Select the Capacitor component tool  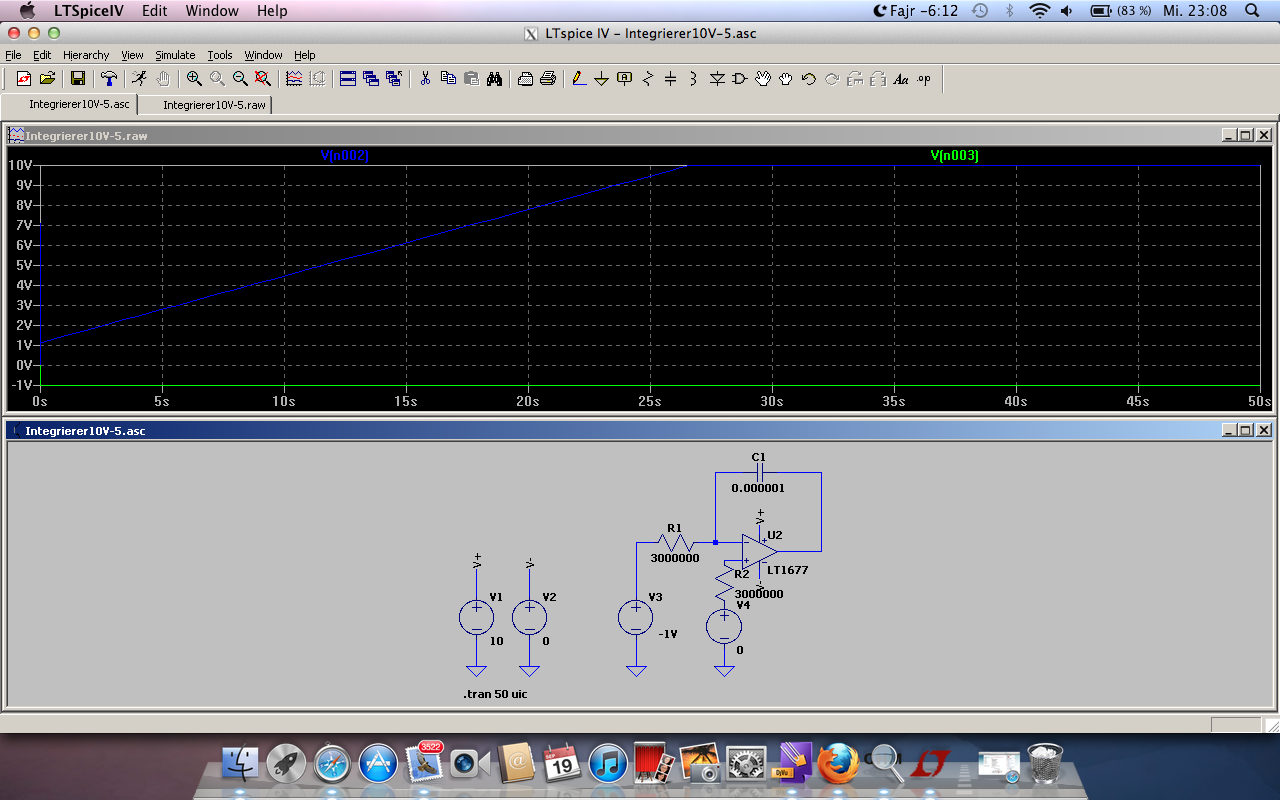[x=670, y=79]
